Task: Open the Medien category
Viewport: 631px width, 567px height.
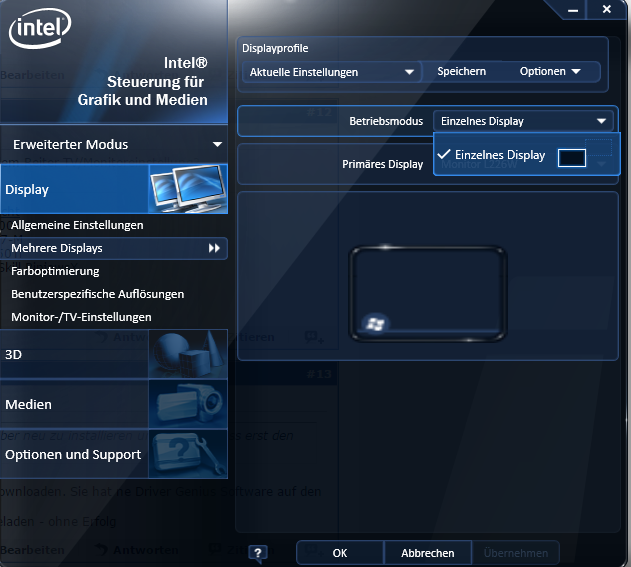Action: point(114,404)
